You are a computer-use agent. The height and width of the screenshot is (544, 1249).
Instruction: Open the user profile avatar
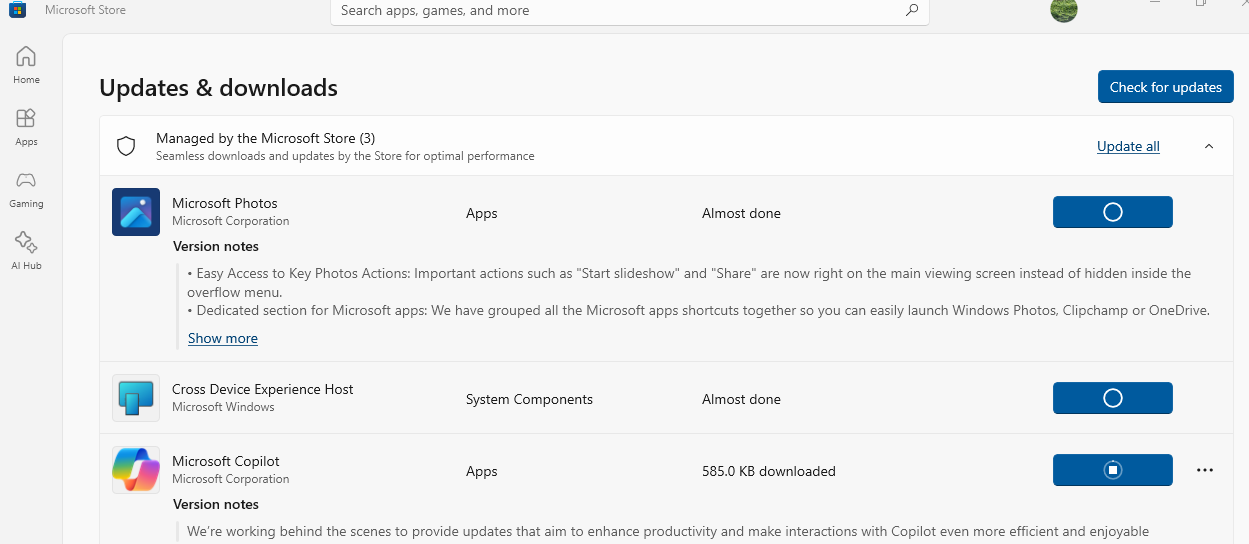(1064, 9)
